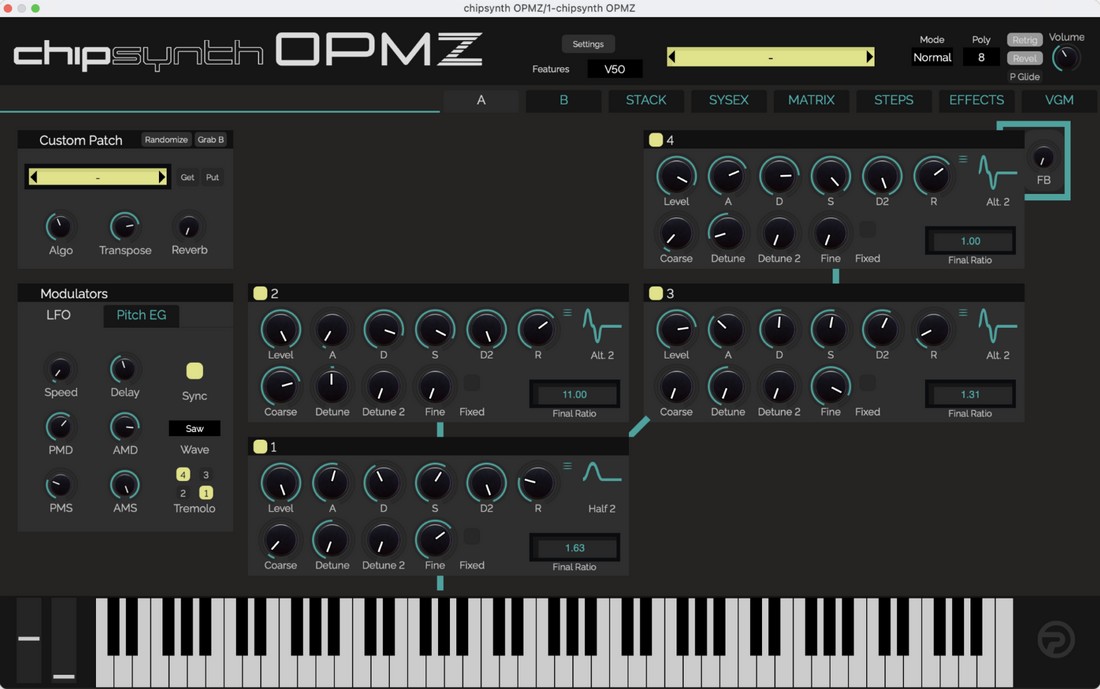
Task: Toggle operator 3 enable square
Action: [655, 293]
